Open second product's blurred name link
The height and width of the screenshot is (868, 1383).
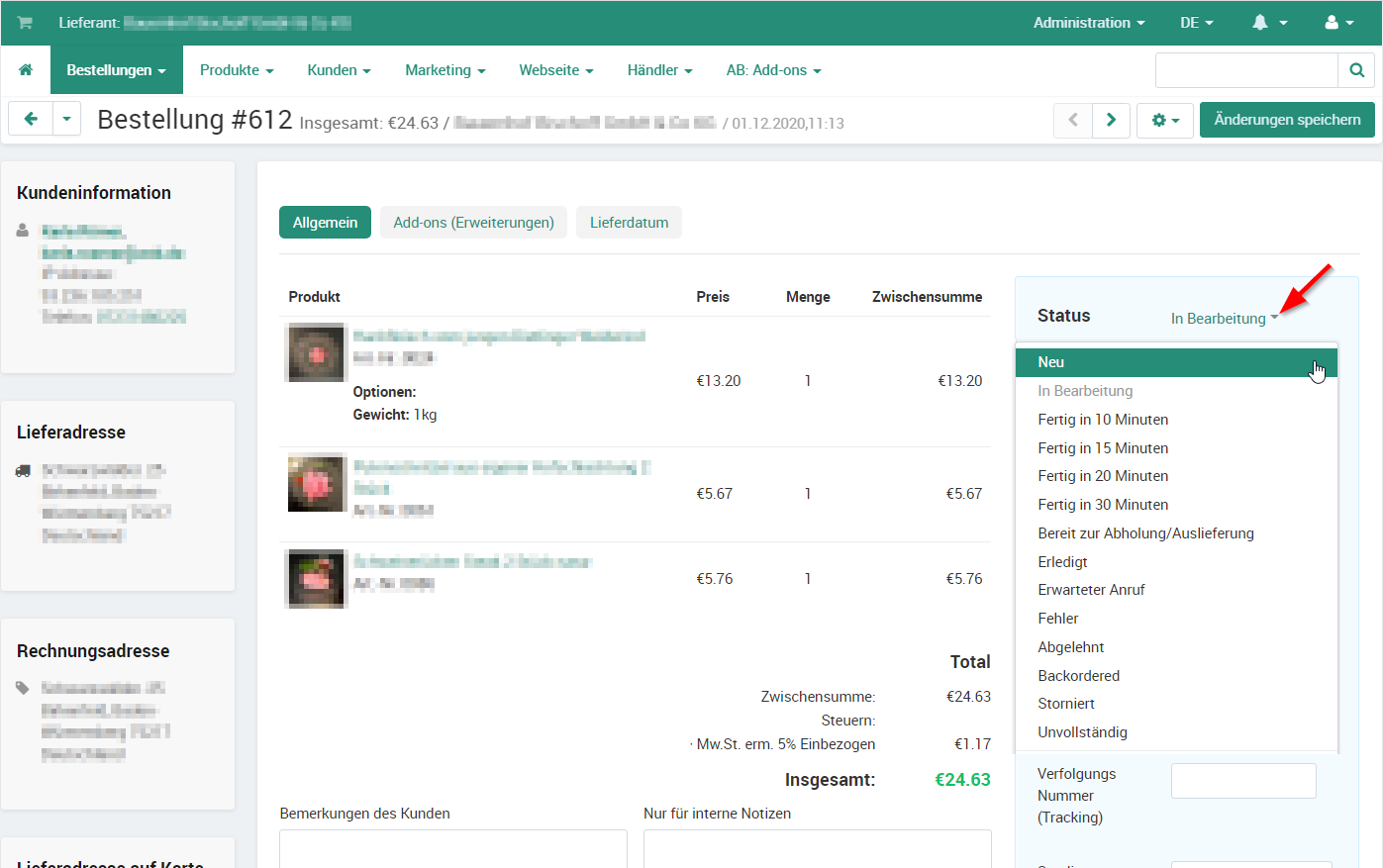click(502, 477)
